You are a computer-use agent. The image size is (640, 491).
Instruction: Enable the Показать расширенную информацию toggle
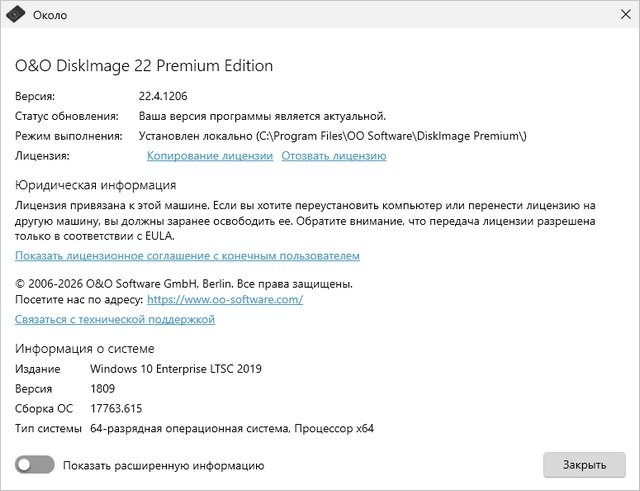tap(34, 465)
